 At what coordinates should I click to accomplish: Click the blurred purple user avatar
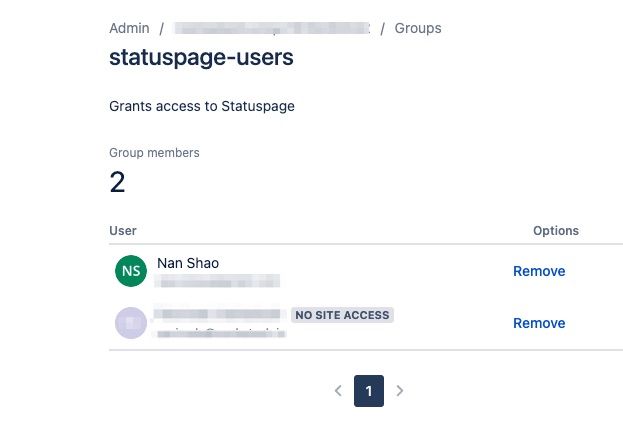pyautogui.click(x=131, y=323)
